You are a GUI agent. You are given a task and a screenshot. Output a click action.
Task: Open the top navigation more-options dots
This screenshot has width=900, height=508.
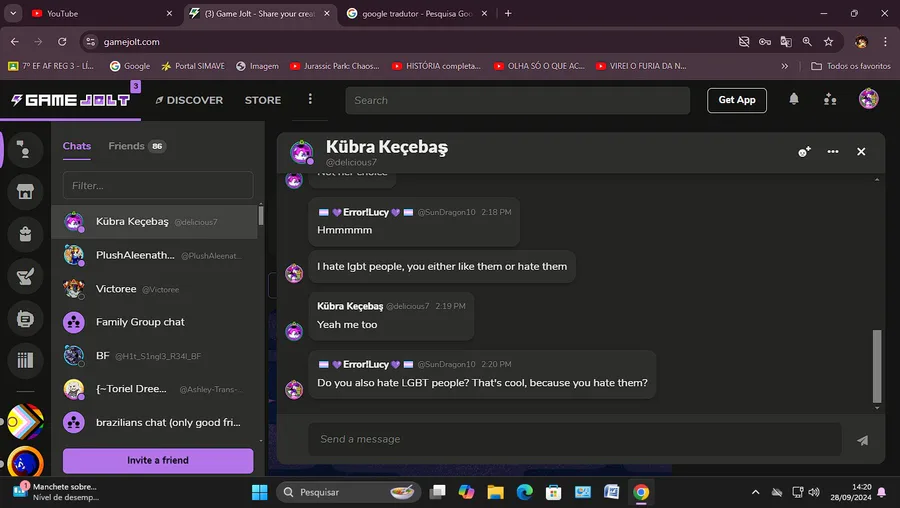coord(310,99)
